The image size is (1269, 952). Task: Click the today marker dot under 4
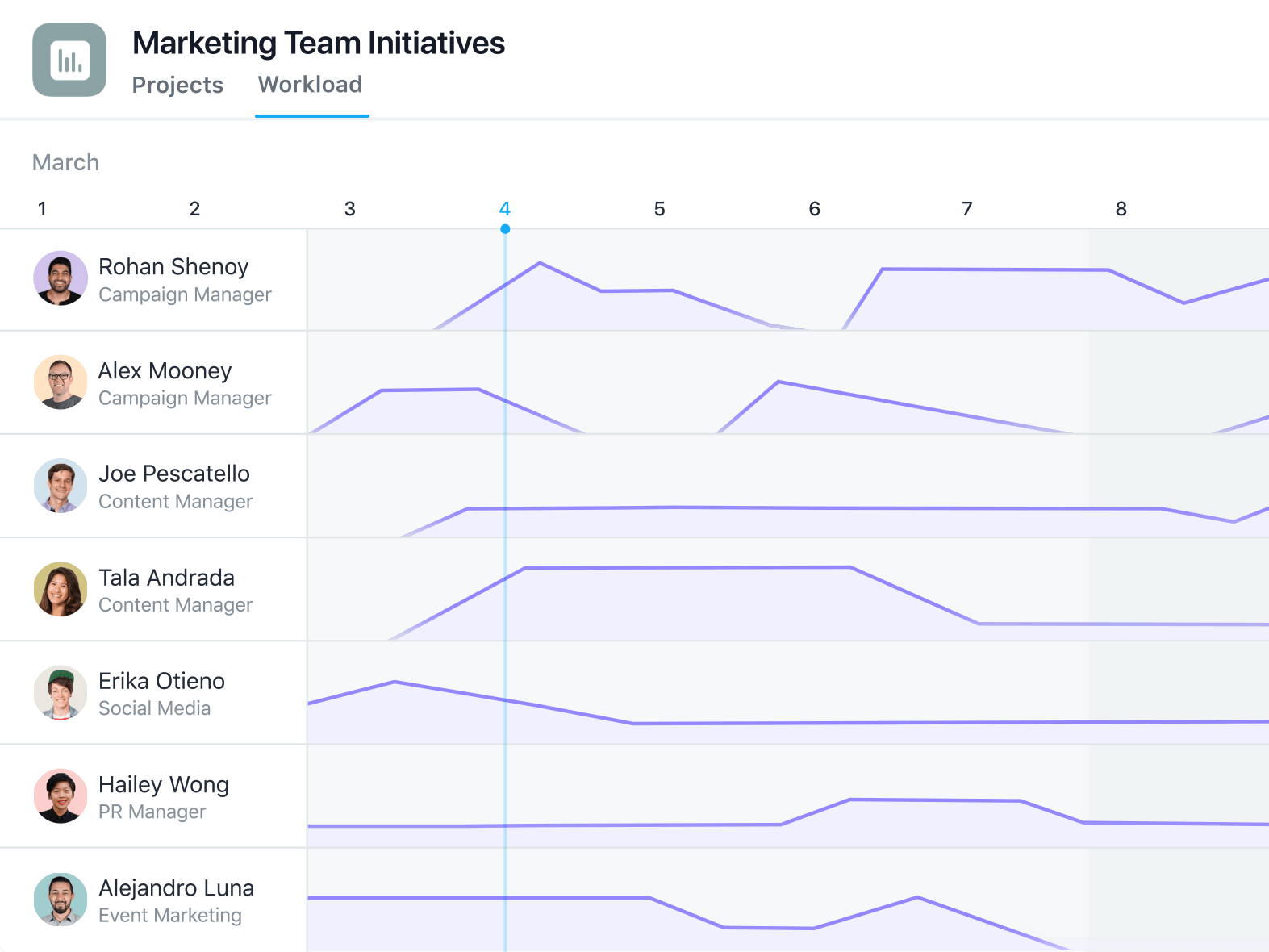click(505, 229)
